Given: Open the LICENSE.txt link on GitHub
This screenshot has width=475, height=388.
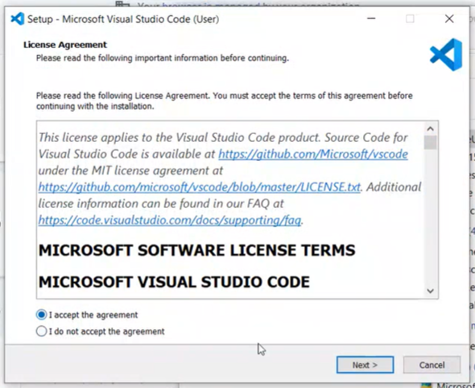Looking at the screenshot, I should 199,187.
